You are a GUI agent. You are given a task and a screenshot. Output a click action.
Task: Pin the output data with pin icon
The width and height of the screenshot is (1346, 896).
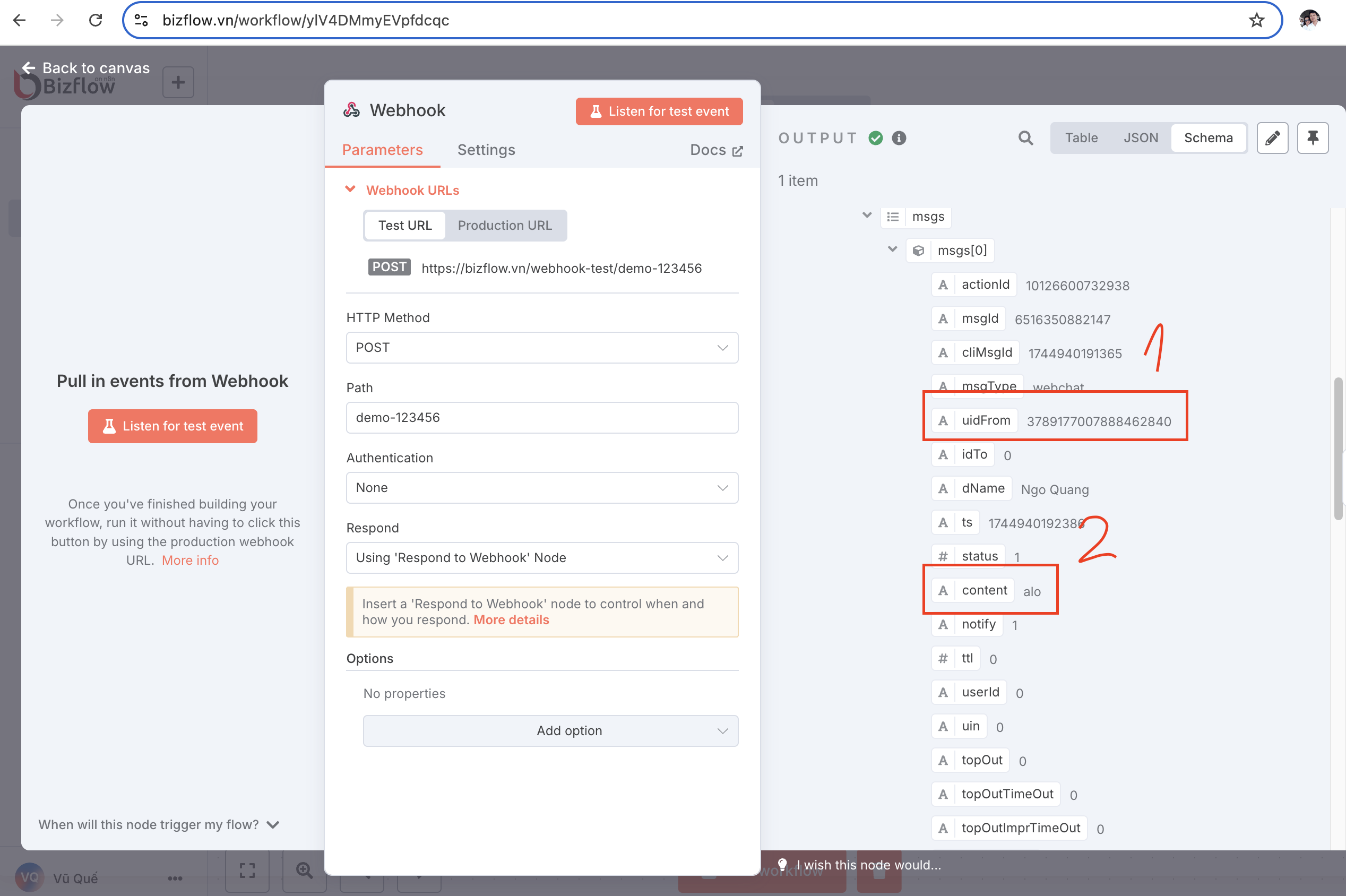pyautogui.click(x=1312, y=137)
